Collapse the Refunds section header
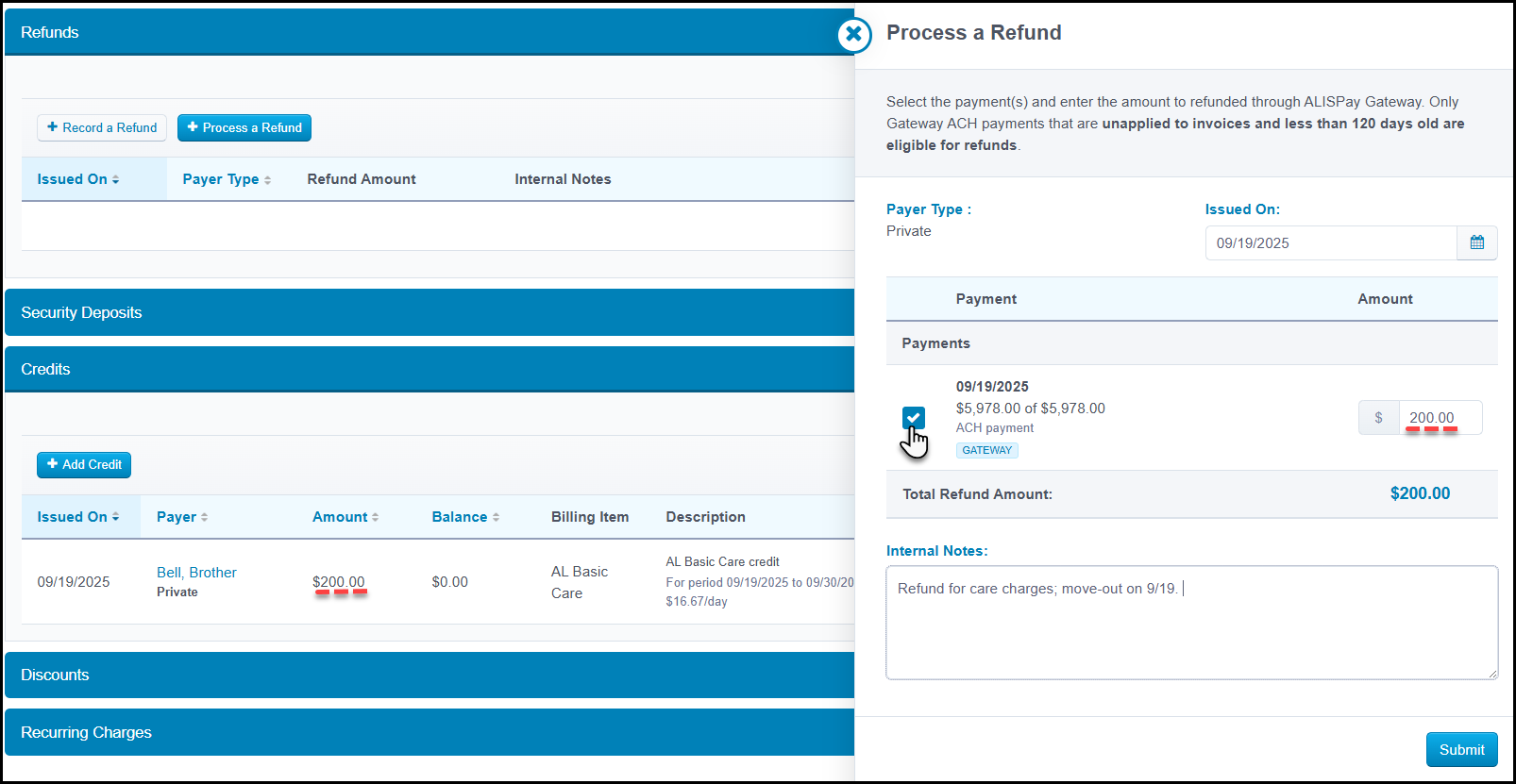Screen dimensions: 1516x784 430,32
